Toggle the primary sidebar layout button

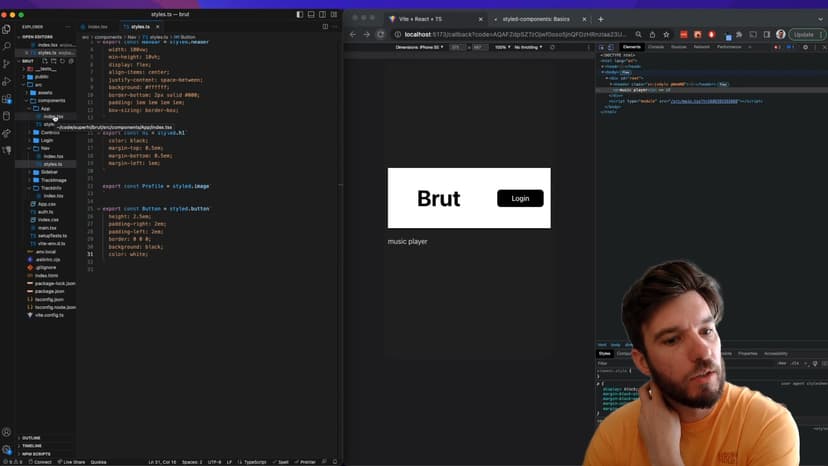click(x=300, y=15)
